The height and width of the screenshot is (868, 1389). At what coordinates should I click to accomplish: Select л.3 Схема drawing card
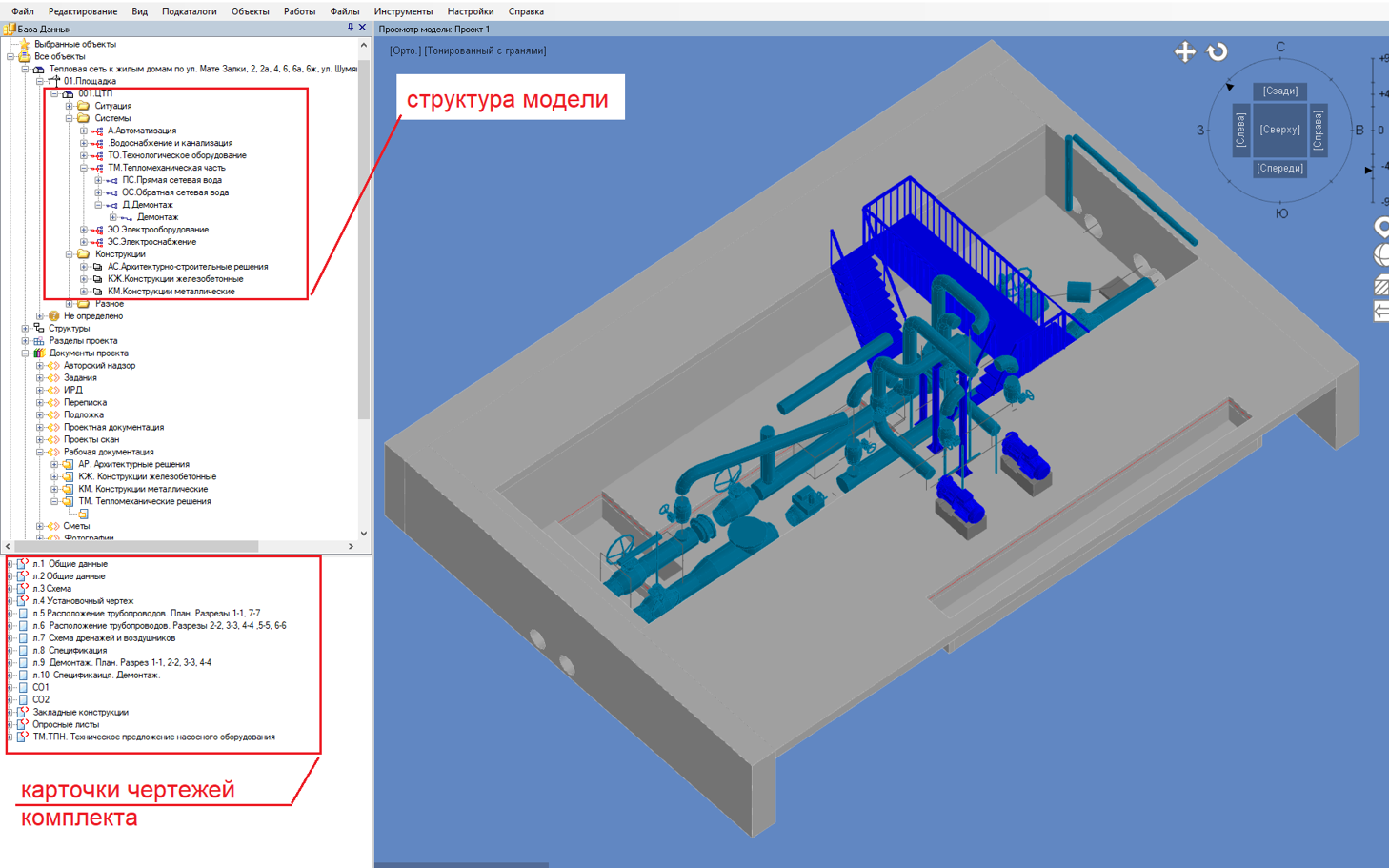pos(51,589)
